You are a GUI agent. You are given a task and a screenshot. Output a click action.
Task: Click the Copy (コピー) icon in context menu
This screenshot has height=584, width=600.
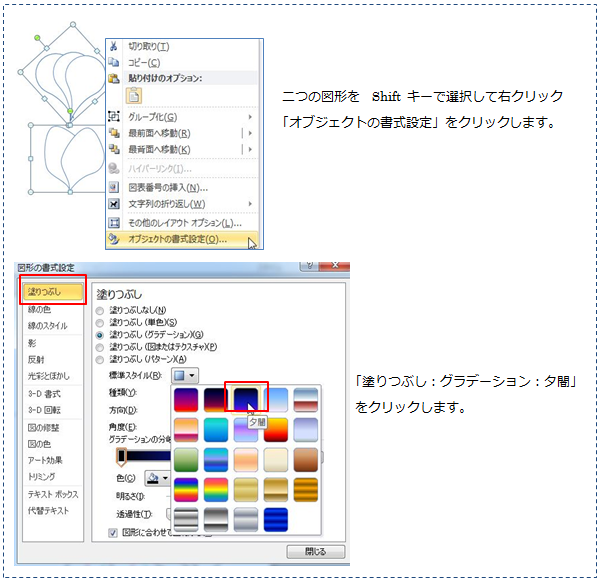(x=114, y=63)
